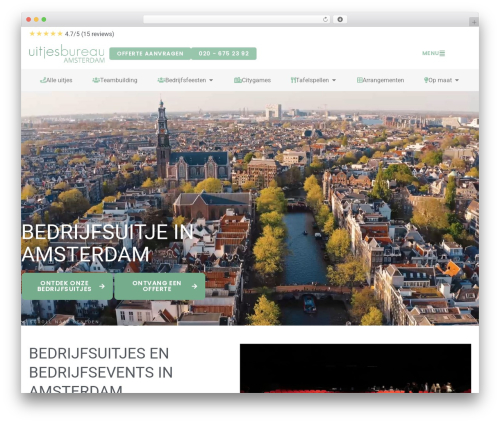Click the browser reload icon
The height and width of the screenshot is (423, 500).
325,19
